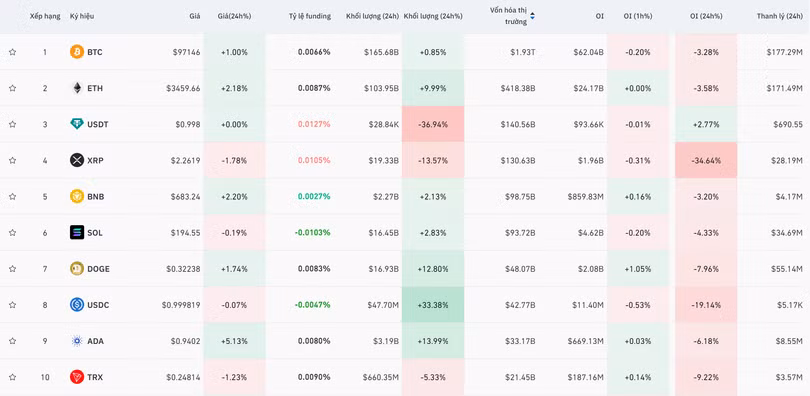The image size is (810, 396).
Task: Add BNB to favorites star
Action: [x=12, y=197]
